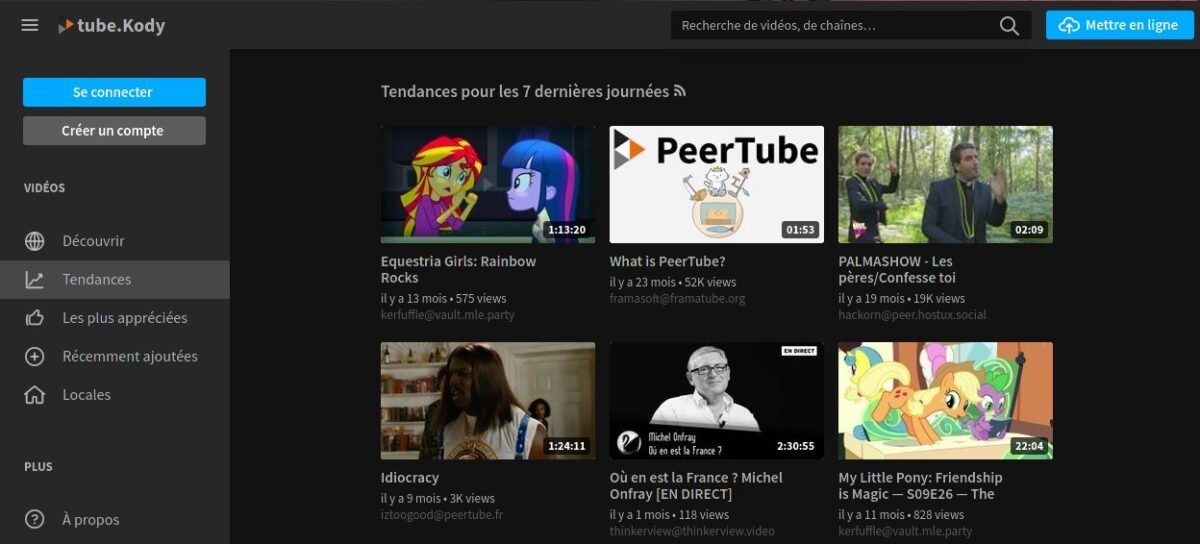Click 'il y a 23 mois • 52K views' text
The height and width of the screenshot is (544, 1200).
[x=673, y=283]
